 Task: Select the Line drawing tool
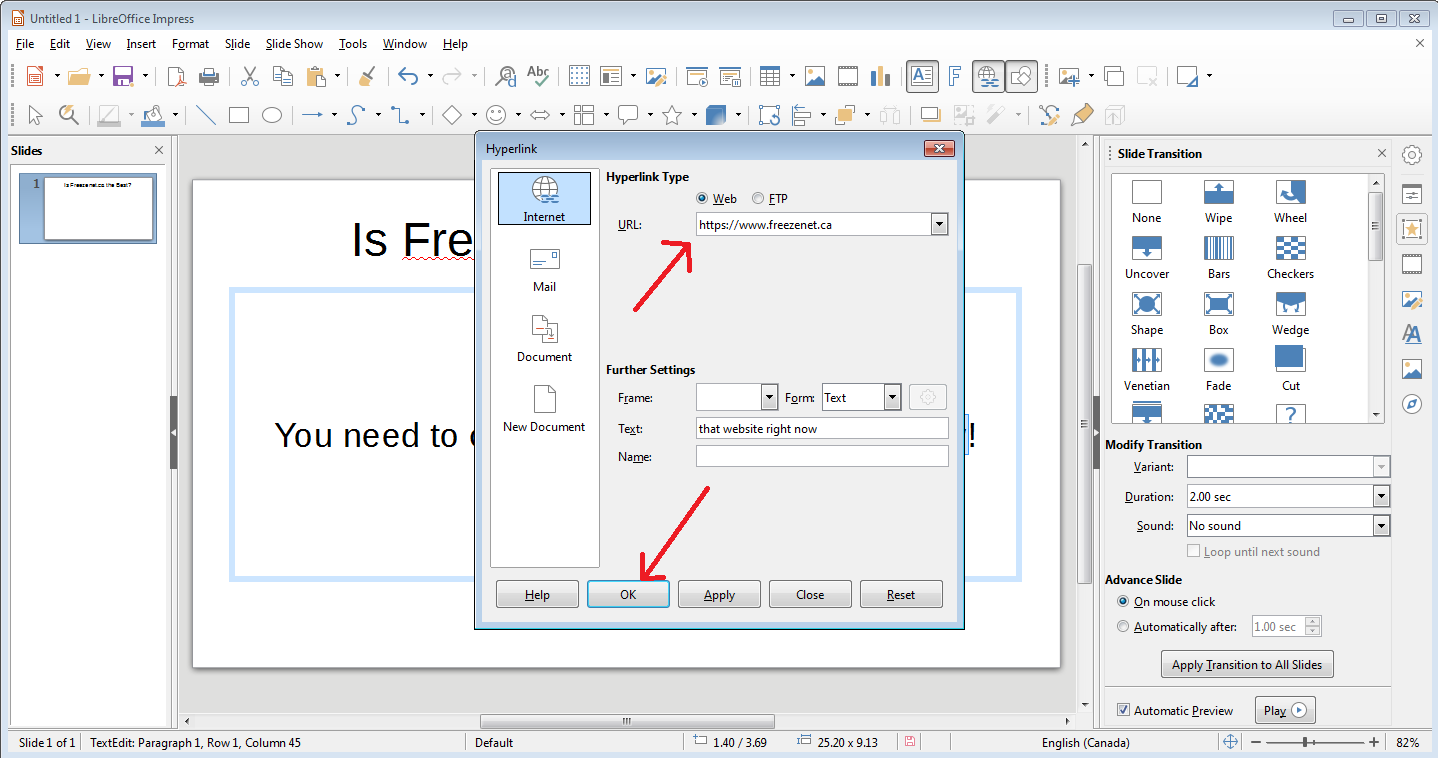[x=205, y=115]
